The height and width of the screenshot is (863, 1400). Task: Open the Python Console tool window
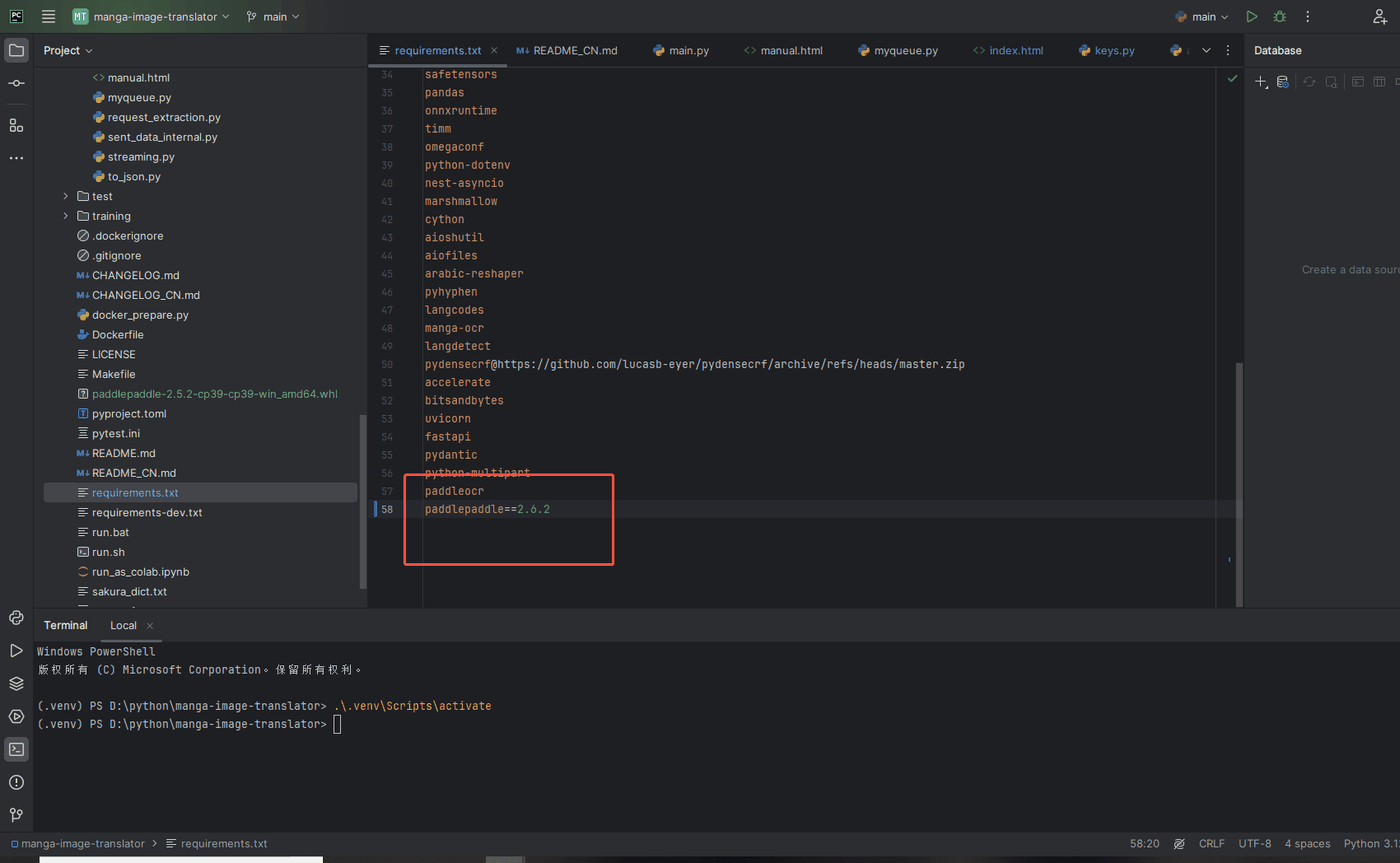pyautogui.click(x=16, y=617)
